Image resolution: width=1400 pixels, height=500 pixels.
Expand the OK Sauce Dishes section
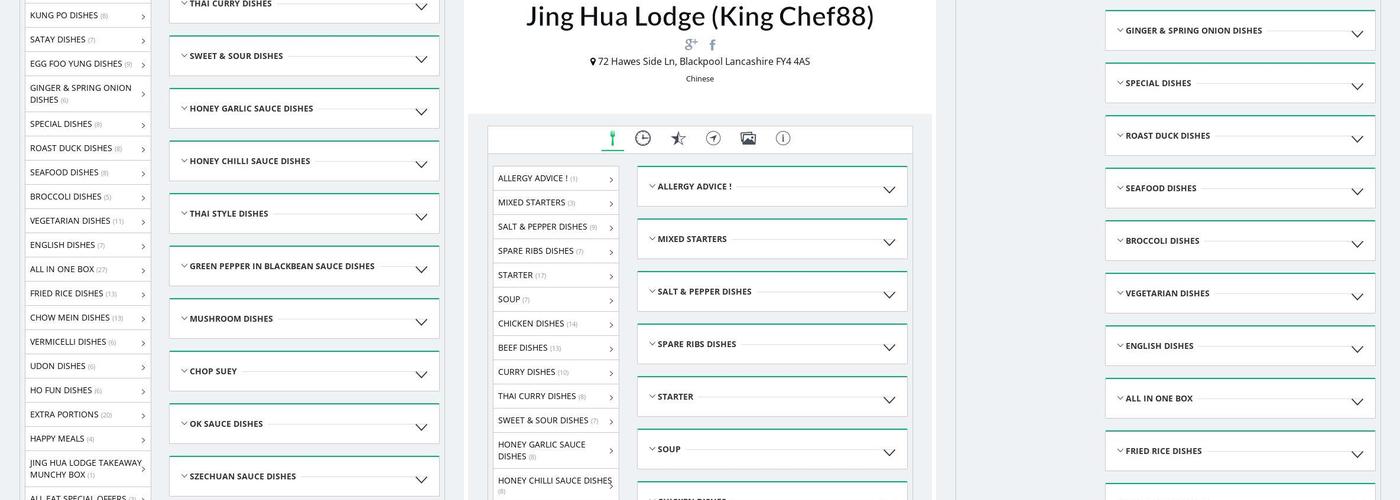304,424
